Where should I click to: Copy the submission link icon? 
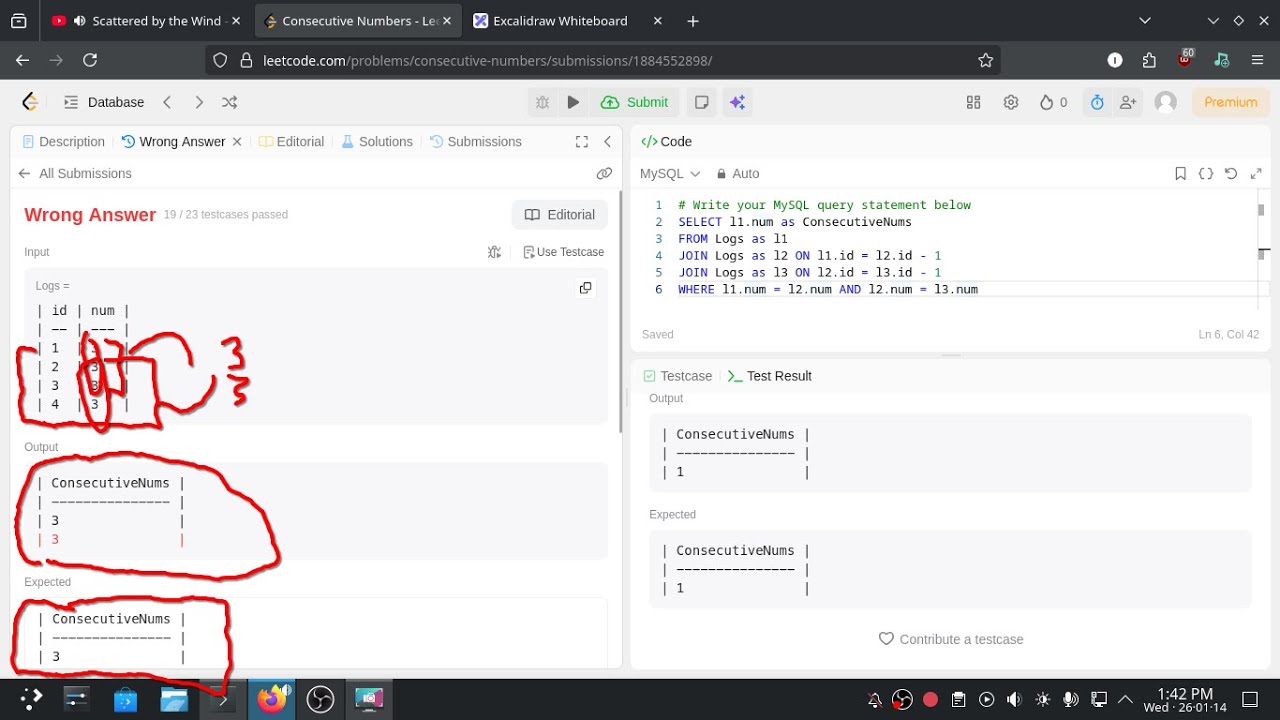coord(604,173)
